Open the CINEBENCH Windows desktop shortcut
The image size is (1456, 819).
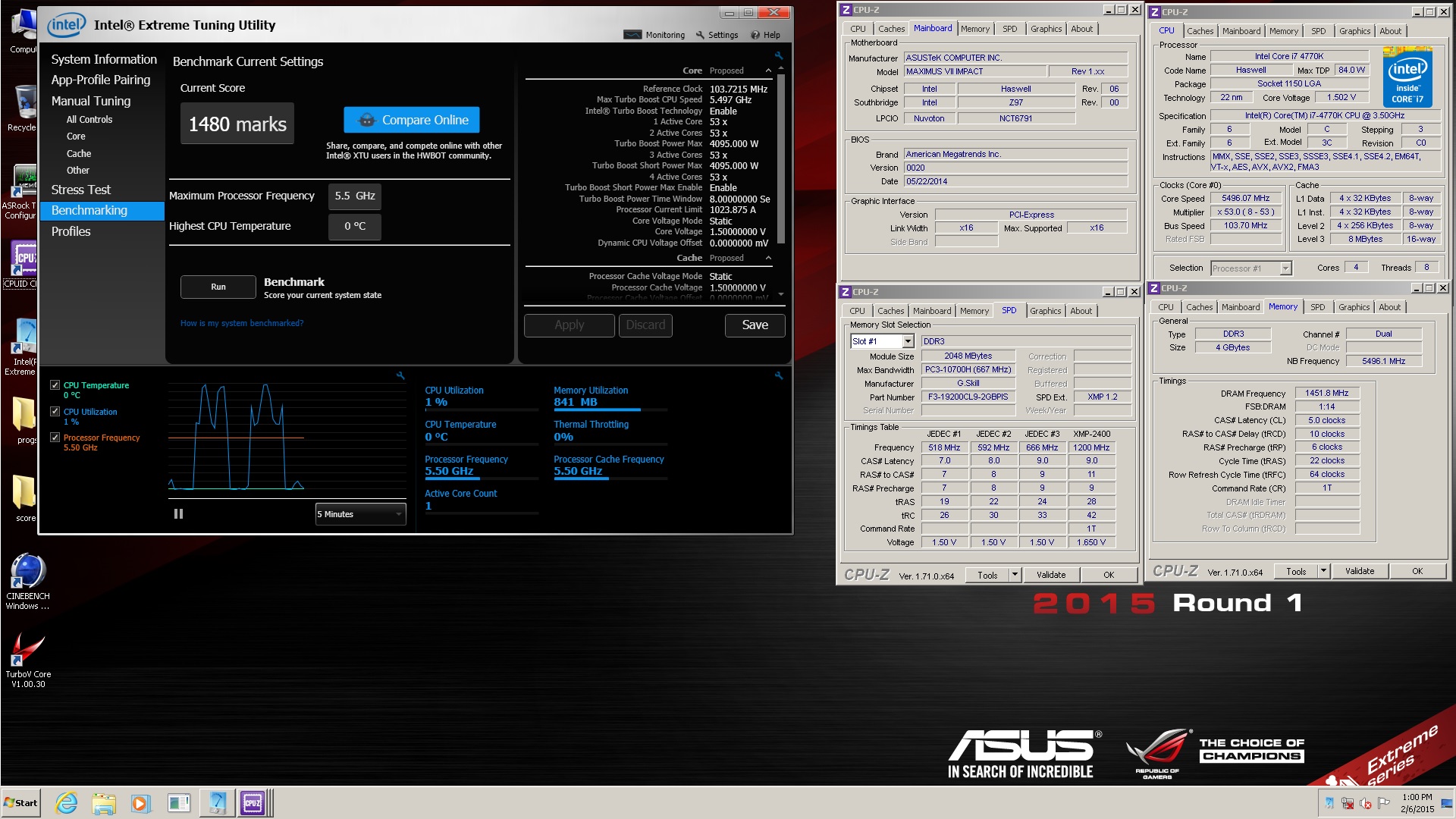(x=28, y=582)
